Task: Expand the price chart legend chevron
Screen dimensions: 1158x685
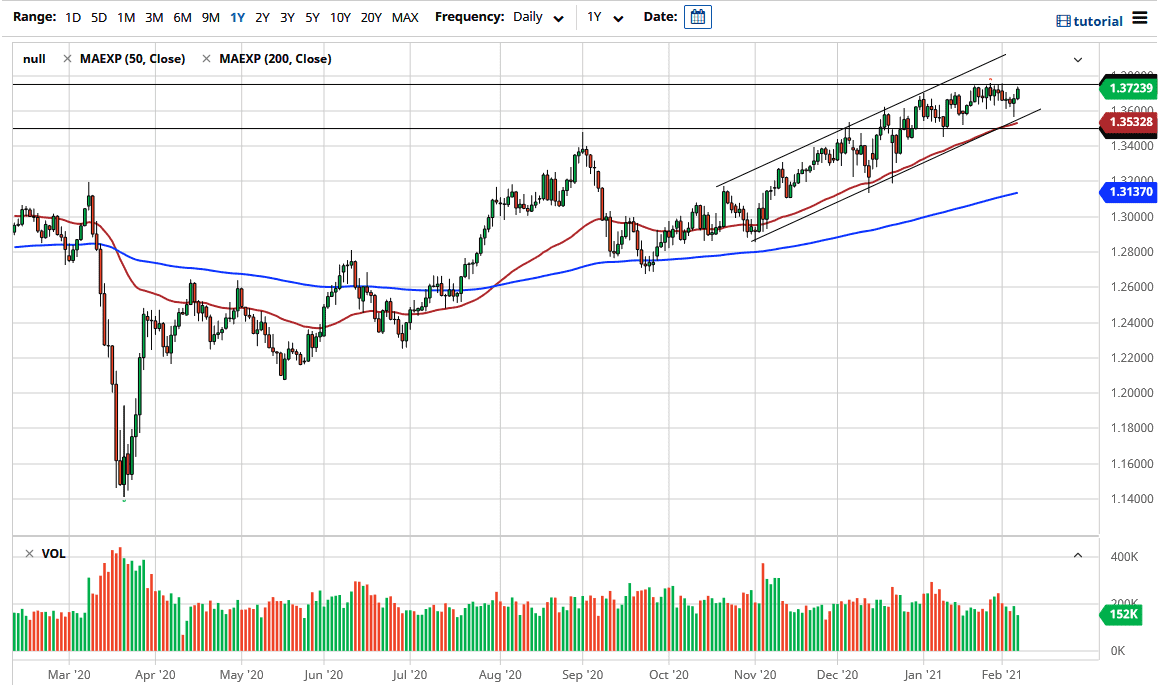Action: (x=1078, y=60)
